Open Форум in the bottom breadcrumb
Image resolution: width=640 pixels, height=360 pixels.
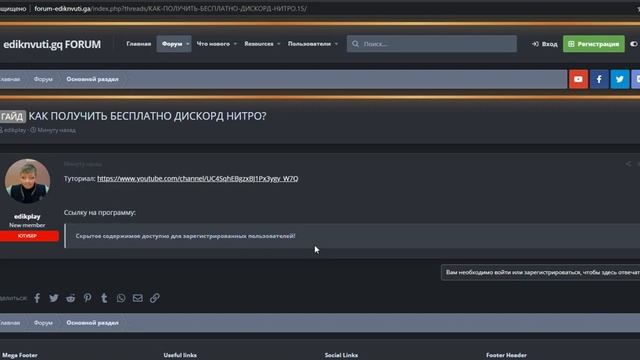tap(43, 323)
